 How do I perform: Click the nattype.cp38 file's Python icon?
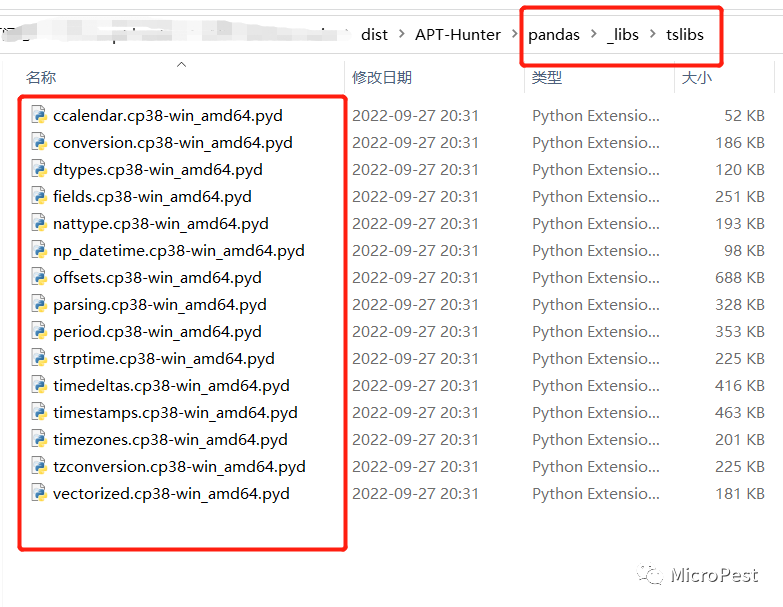coord(39,223)
